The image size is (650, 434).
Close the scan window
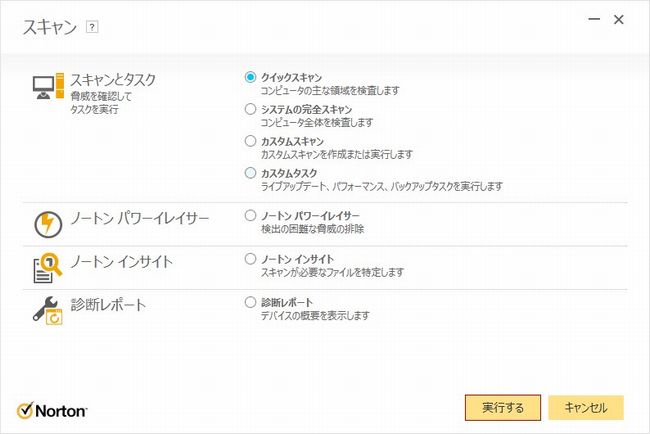click(620, 20)
